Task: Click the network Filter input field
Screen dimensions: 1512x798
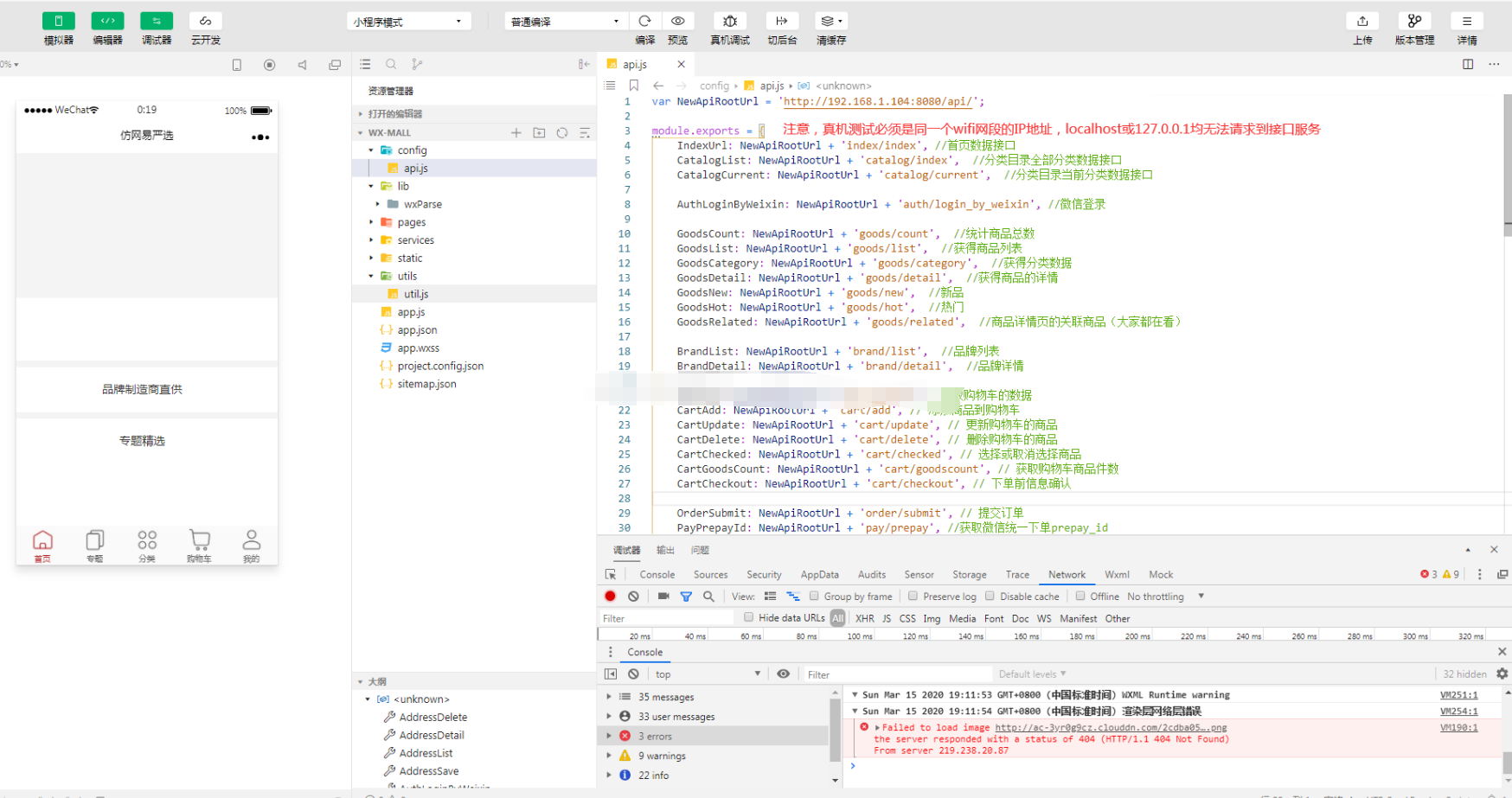Action: (x=666, y=619)
